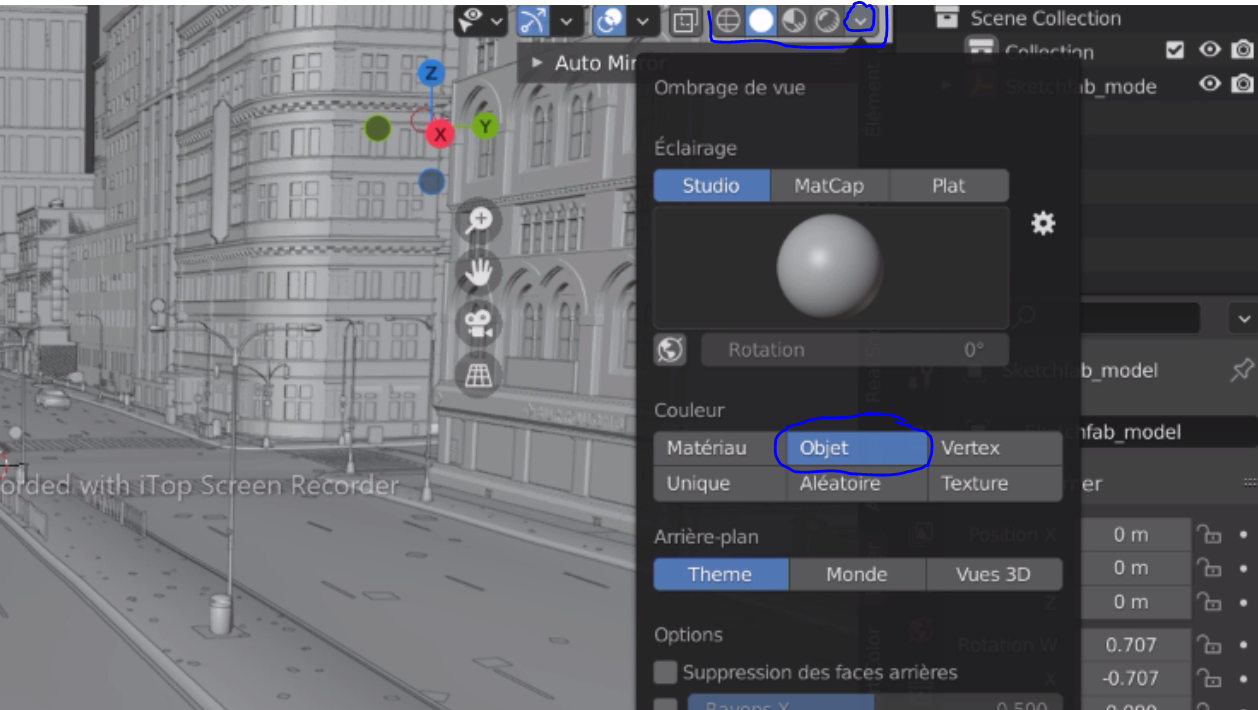Animate the 0.707 rotation value dot
The height and width of the screenshot is (710, 1258).
(1243, 646)
